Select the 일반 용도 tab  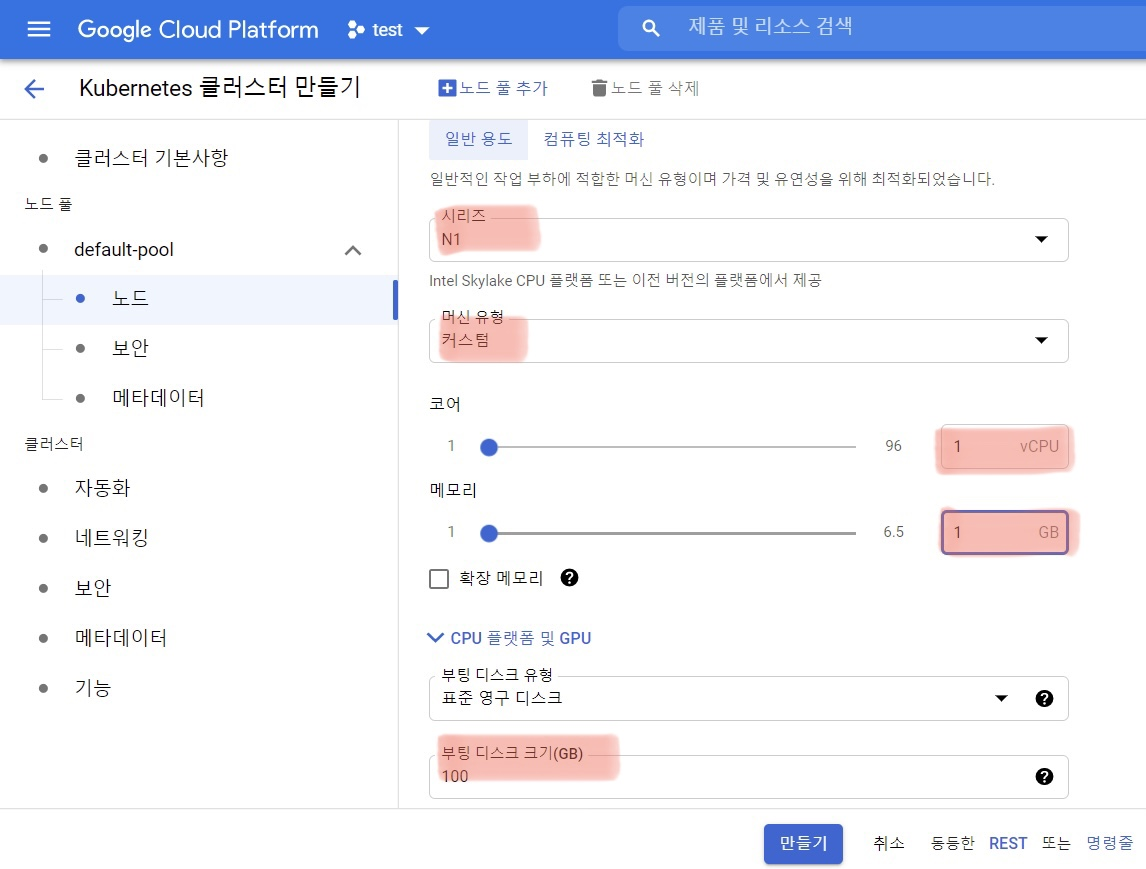point(479,139)
